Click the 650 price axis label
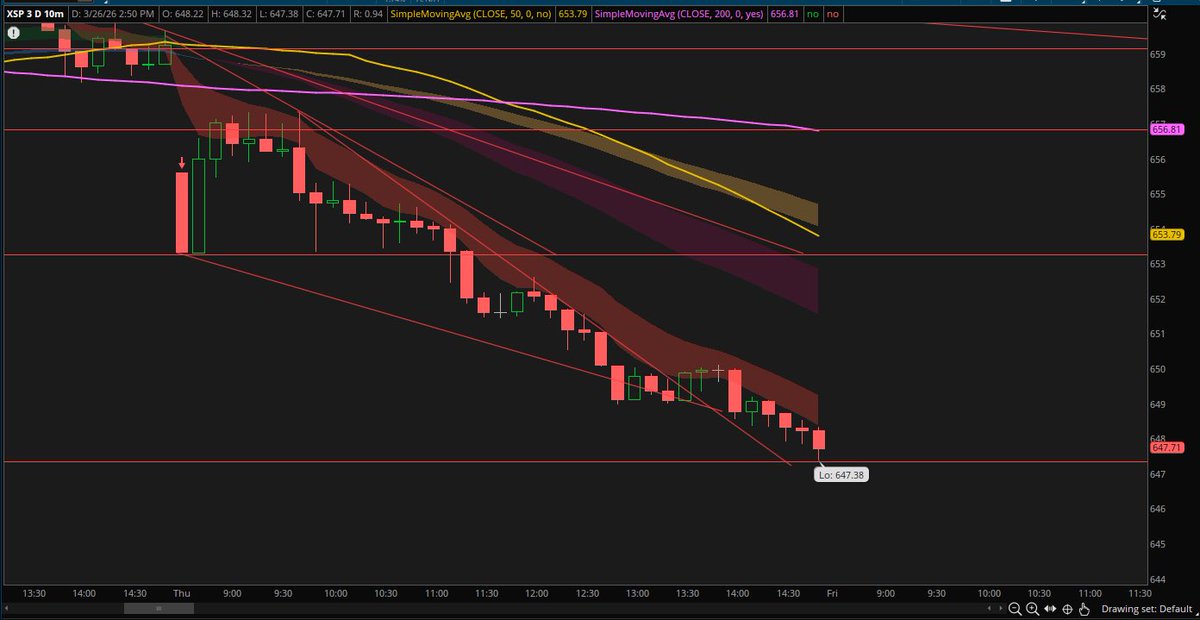The height and width of the screenshot is (620, 1200). [x=1160, y=369]
